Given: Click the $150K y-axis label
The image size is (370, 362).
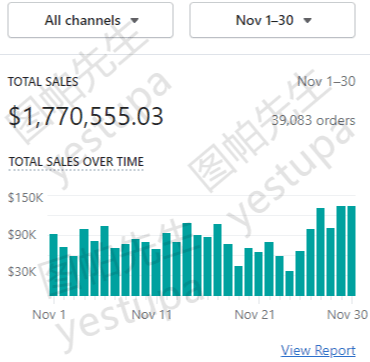Looking at the screenshot, I should 26,198.
